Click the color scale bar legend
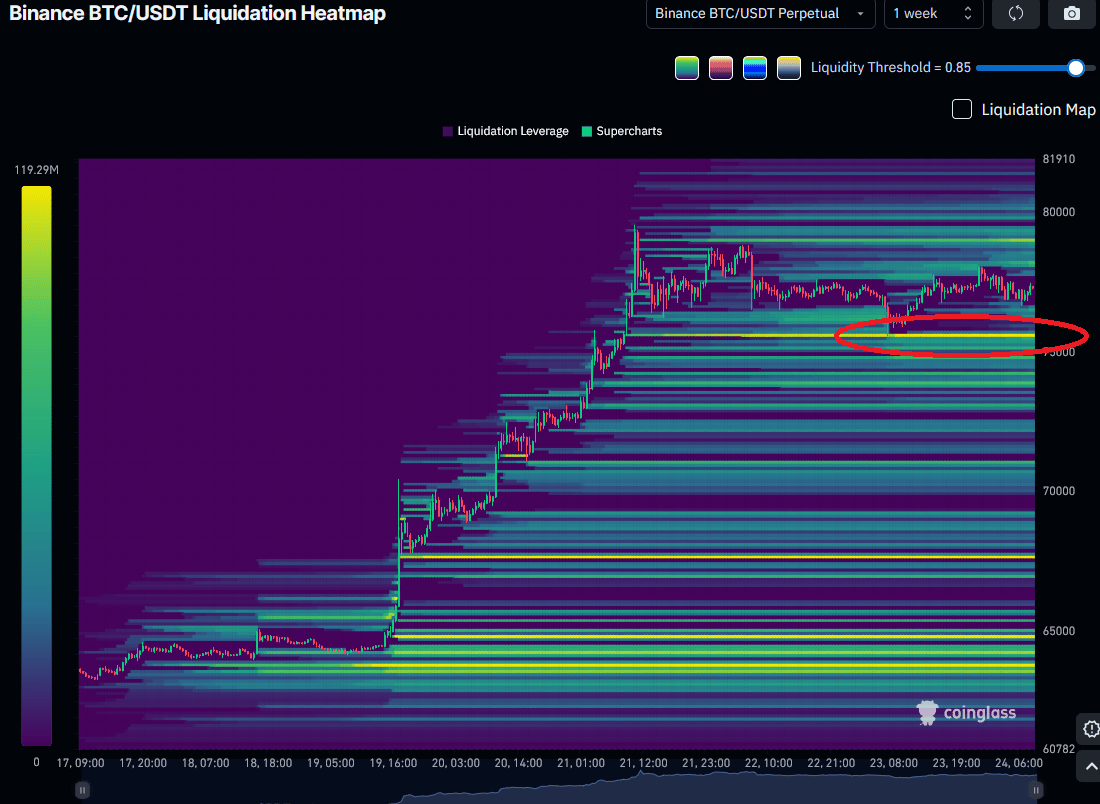 pyautogui.click(x=36, y=466)
